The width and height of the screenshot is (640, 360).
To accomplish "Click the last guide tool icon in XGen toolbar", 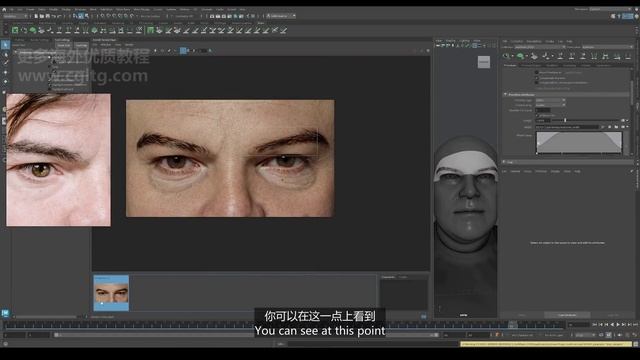I will coord(628,56).
